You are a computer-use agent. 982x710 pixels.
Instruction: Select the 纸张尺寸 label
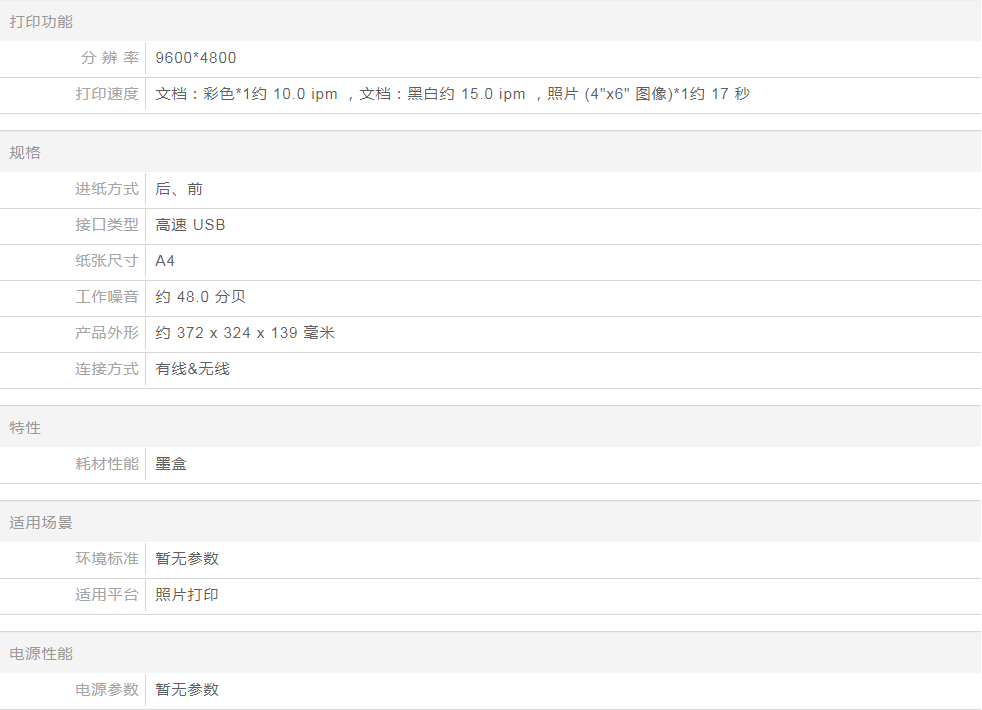(x=107, y=261)
